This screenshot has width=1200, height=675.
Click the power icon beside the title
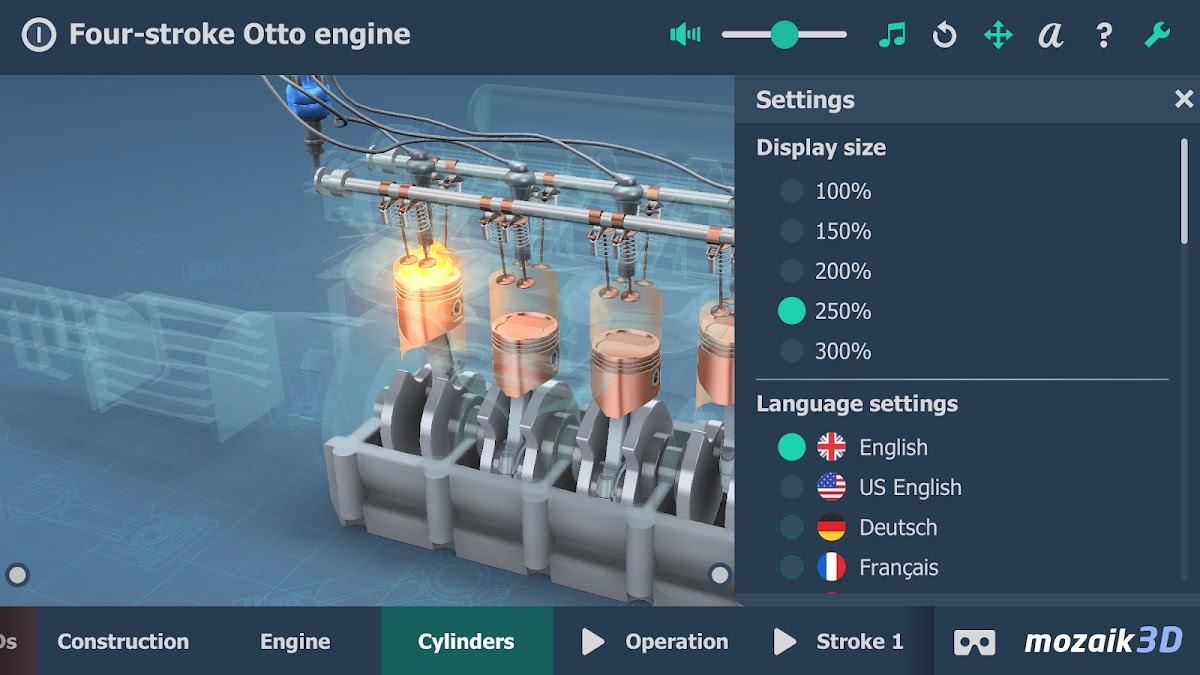(x=38, y=35)
